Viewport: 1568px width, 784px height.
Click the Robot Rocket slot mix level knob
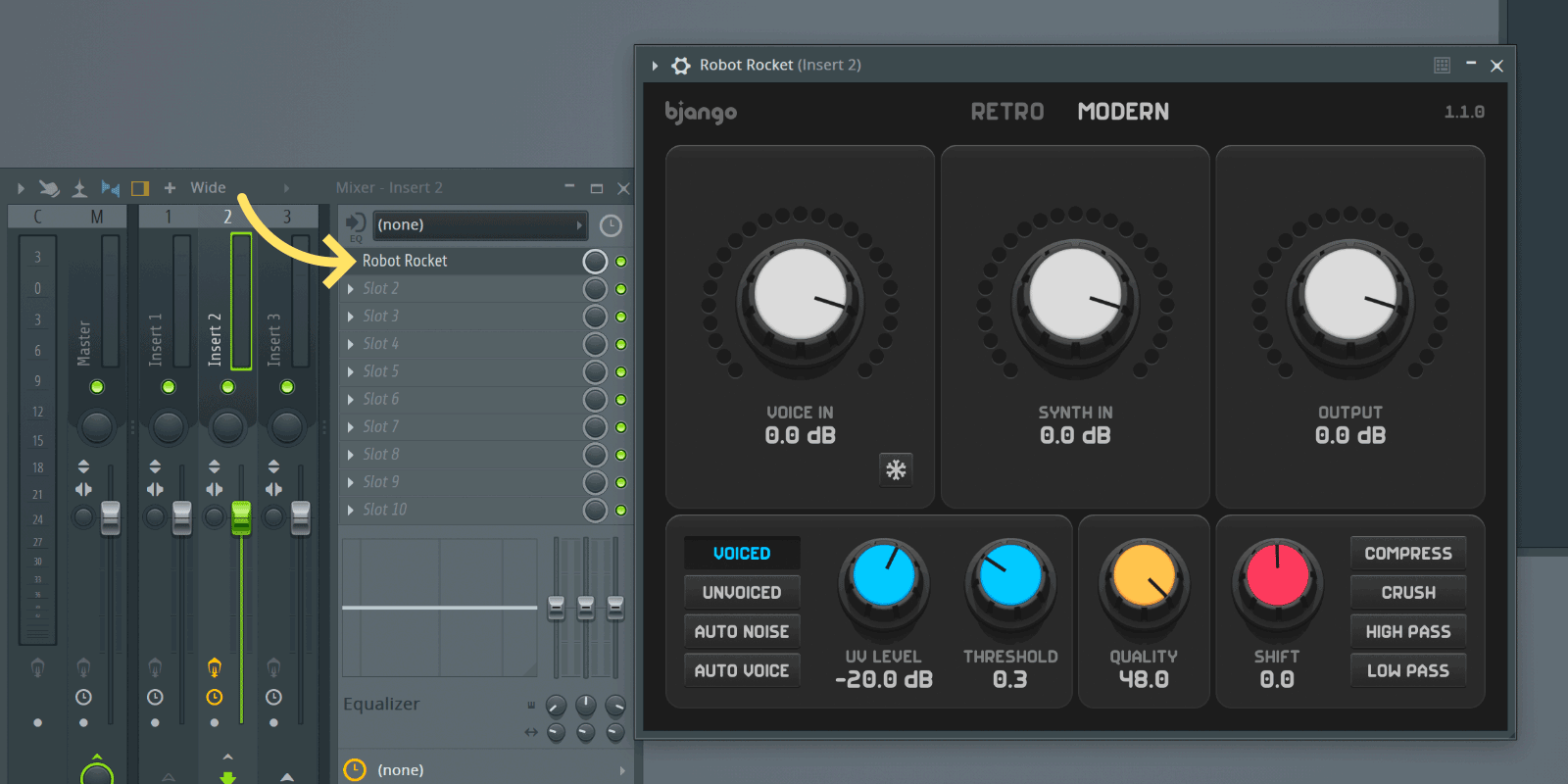pyautogui.click(x=595, y=262)
